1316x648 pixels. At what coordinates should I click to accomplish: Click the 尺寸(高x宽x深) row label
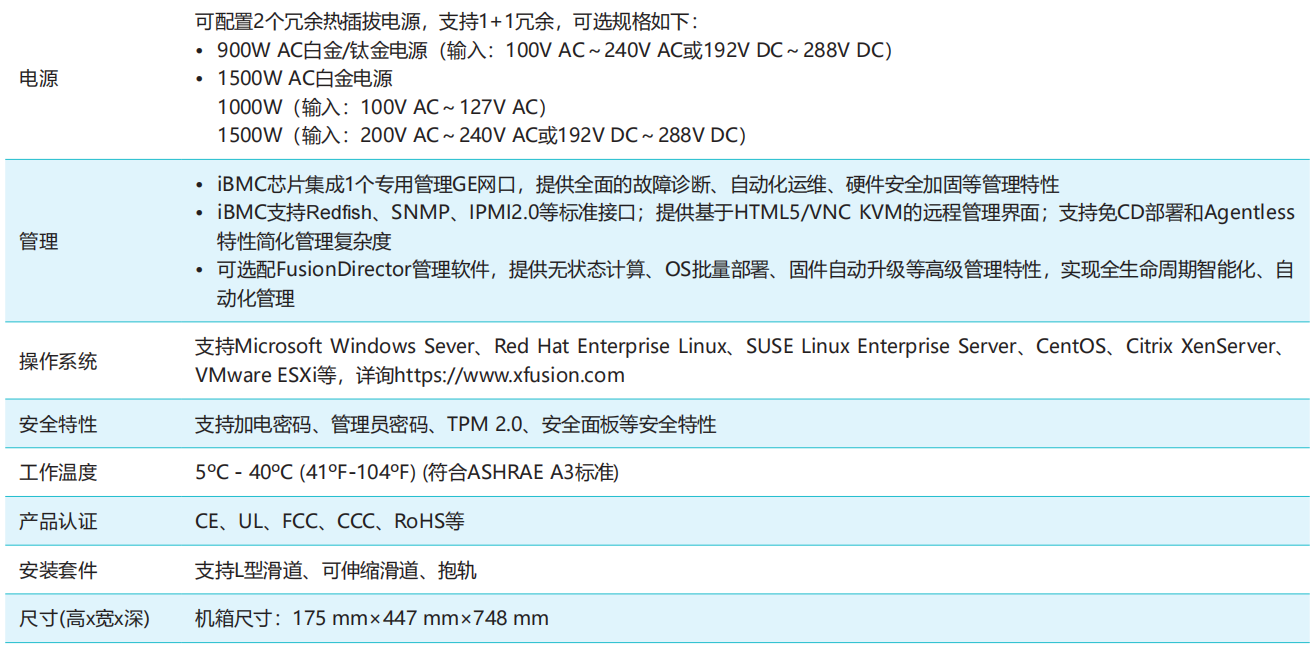84,619
